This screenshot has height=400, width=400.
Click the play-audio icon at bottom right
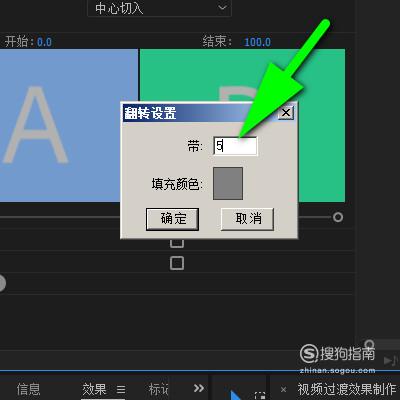[x=391, y=360]
